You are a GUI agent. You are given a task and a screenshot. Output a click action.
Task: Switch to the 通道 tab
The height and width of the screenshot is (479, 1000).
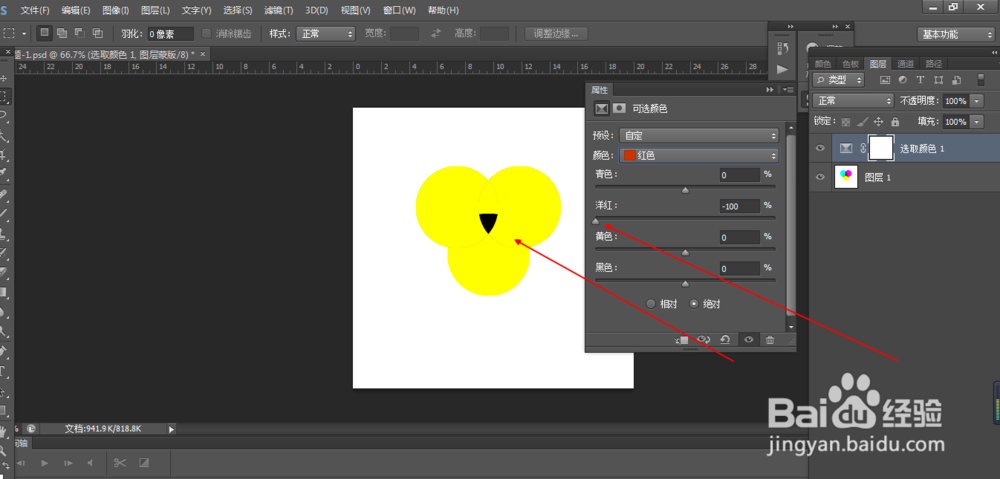pos(906,63)
